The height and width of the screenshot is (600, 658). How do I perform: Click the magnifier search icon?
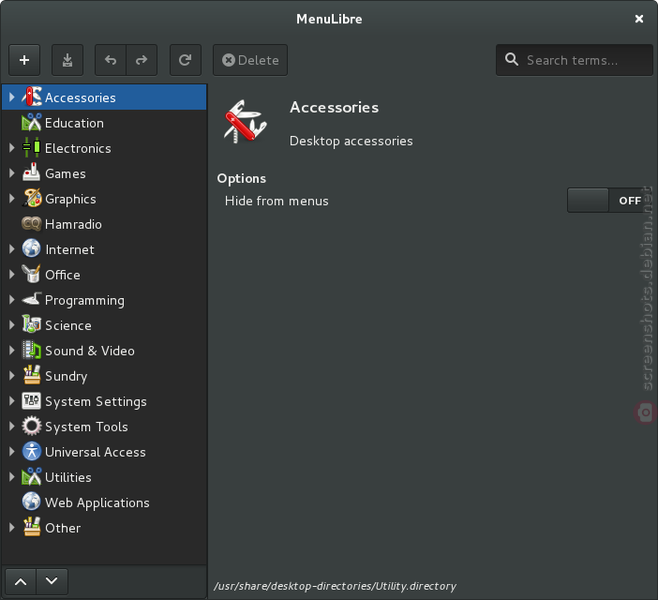[x=511, y=59]
